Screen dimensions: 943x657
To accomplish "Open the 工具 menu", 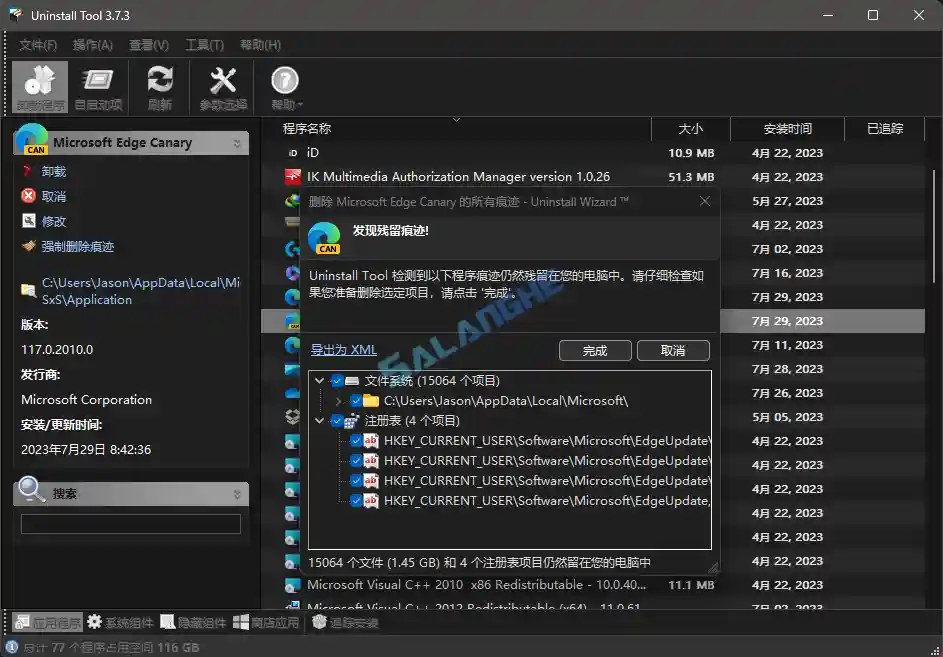I will click(204, 44).
